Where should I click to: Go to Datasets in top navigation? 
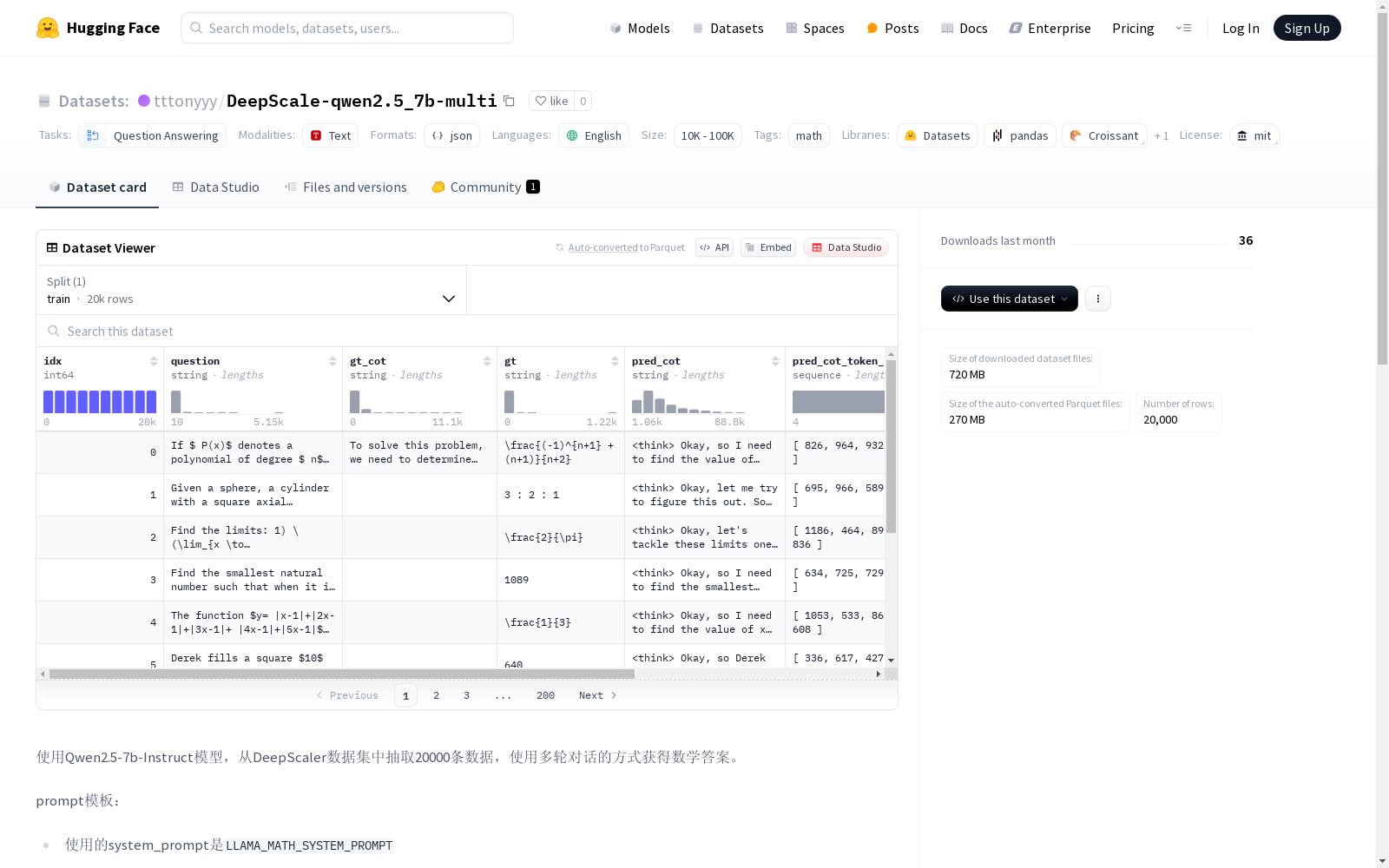coord(727,28)
